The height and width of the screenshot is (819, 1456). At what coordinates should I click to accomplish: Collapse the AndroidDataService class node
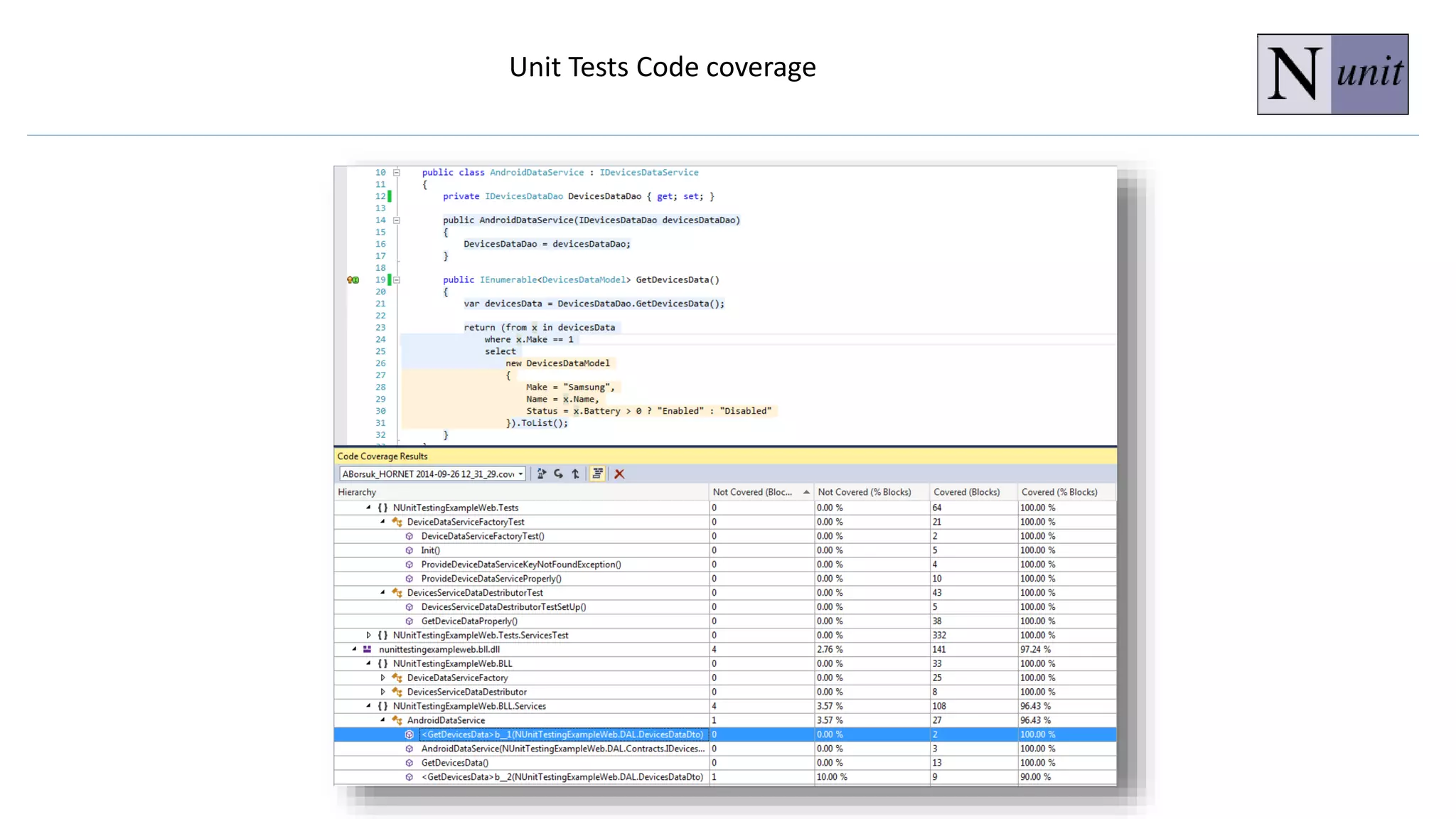(382, 720)
